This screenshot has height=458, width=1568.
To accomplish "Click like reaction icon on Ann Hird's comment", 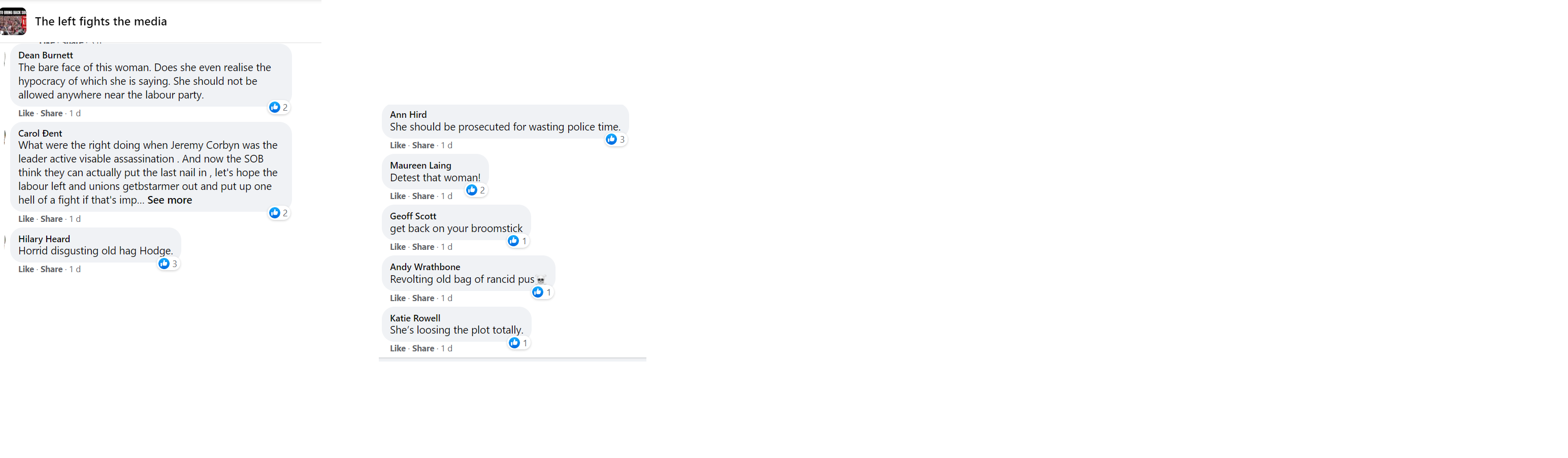I will pos(611,140).
